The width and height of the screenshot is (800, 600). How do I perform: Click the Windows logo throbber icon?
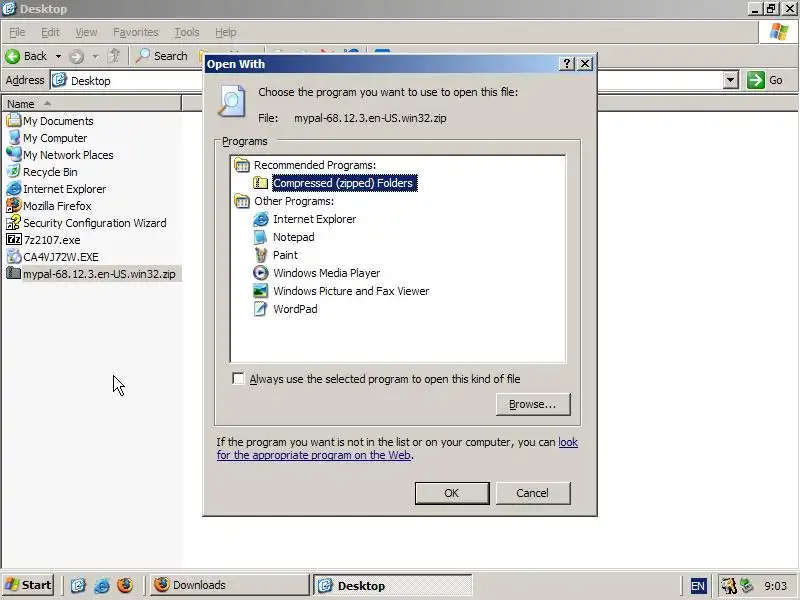point(779,32)
